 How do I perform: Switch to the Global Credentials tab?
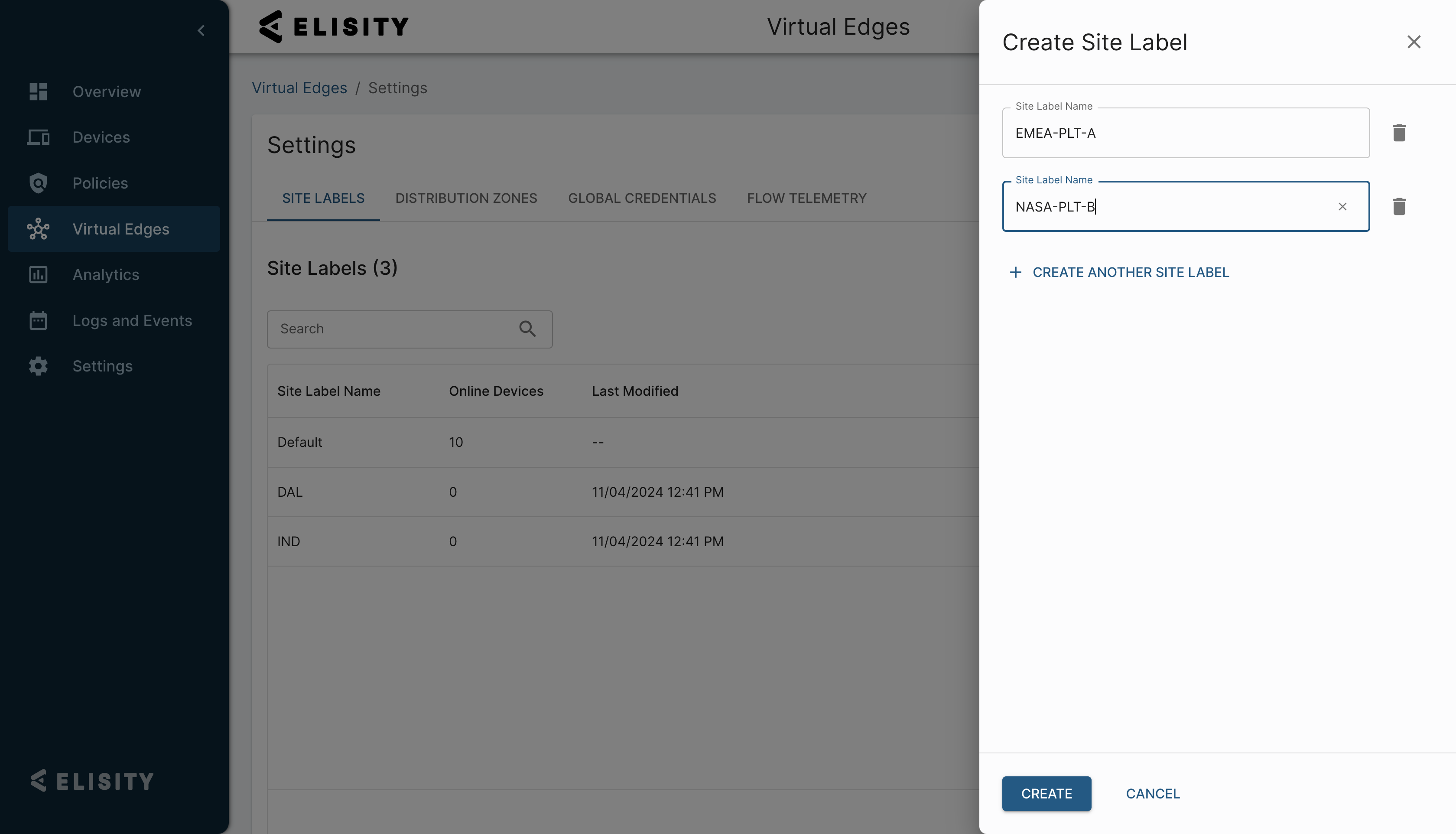point(642,198)
